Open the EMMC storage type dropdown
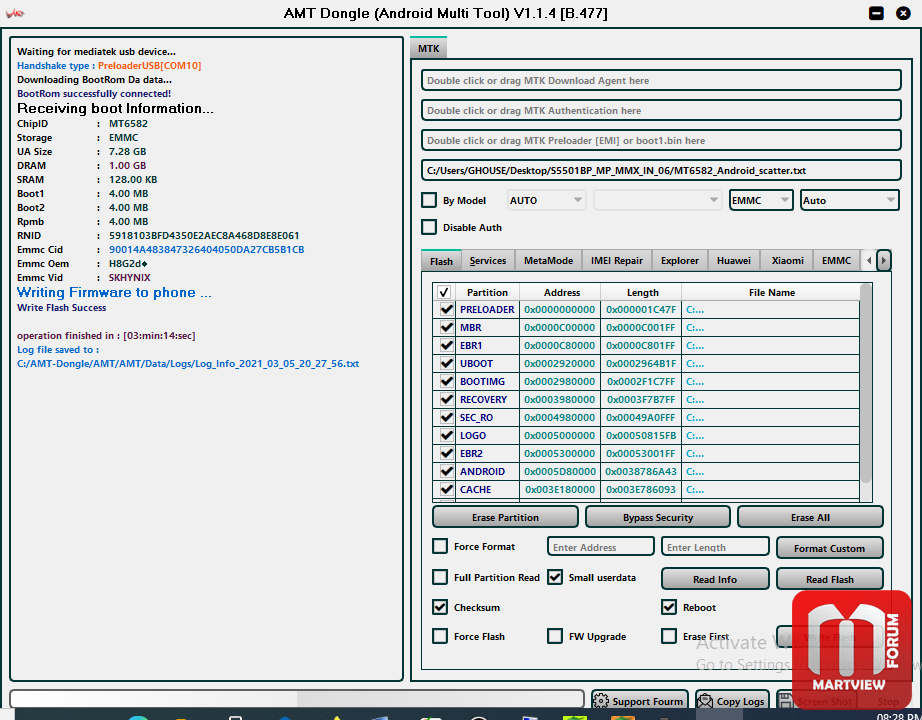The image size is (922, 720). [x=761, y=200]
